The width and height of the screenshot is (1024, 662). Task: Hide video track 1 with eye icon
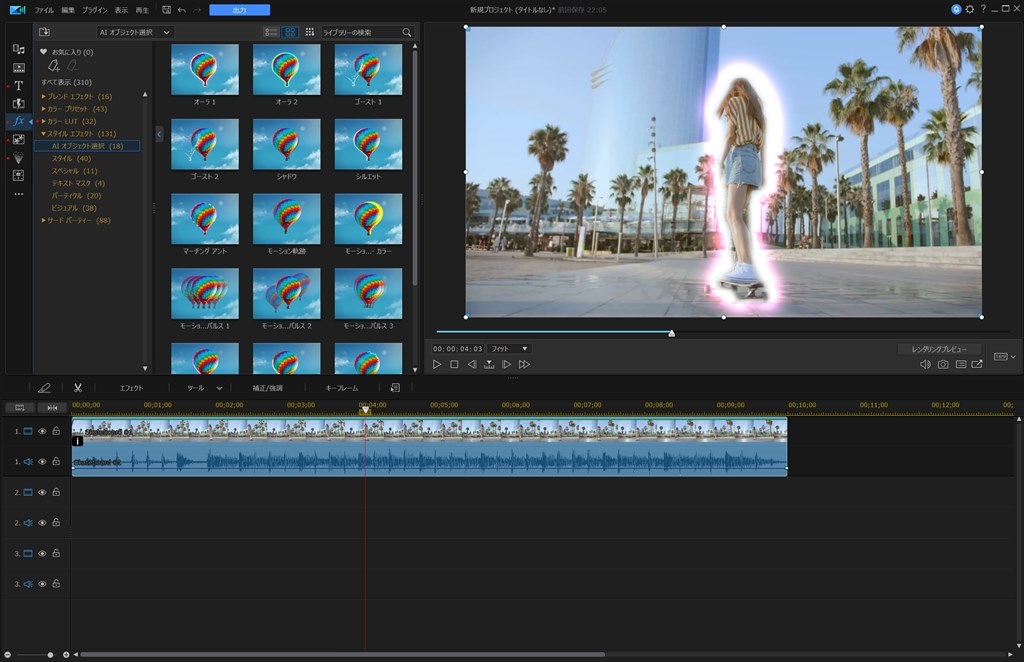pos(42,431)
